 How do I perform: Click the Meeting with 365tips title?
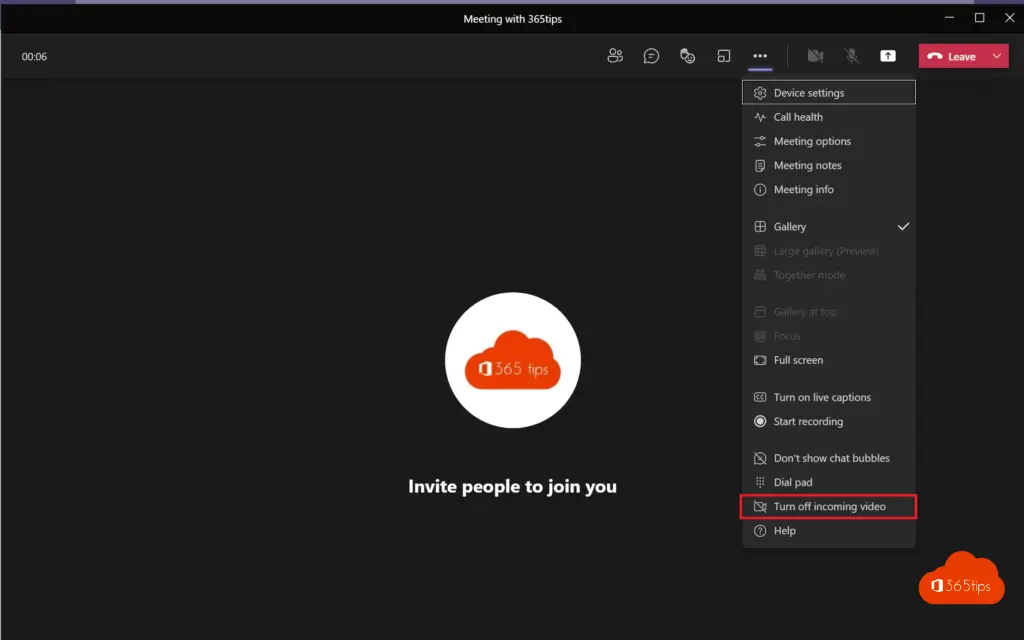(x=513, y=19)
